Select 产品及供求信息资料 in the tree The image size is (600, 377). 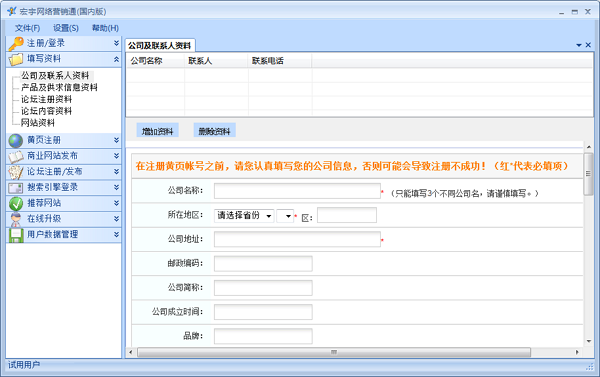click(59, 88)
